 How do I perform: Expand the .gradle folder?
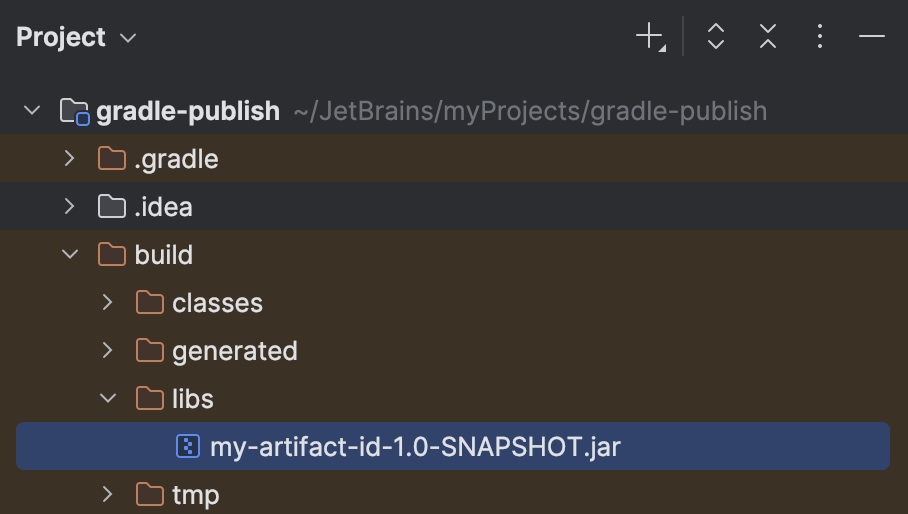click(x=70, y=159)
